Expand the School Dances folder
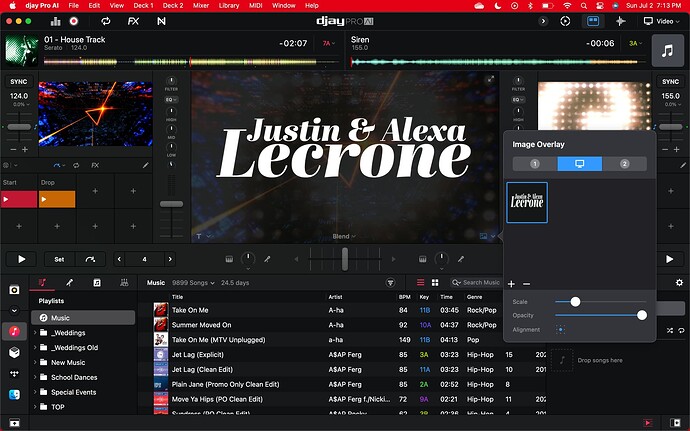 click(x=35, y=377)
